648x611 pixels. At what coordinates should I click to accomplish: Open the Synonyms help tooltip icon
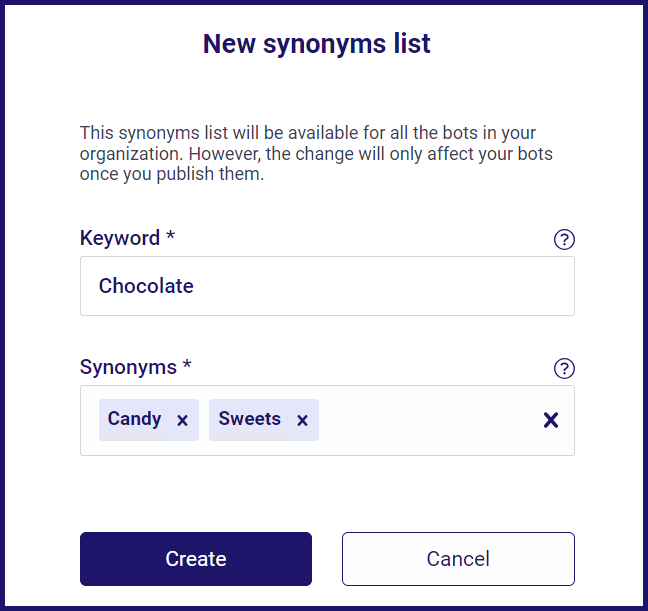(x=564, y=369)
